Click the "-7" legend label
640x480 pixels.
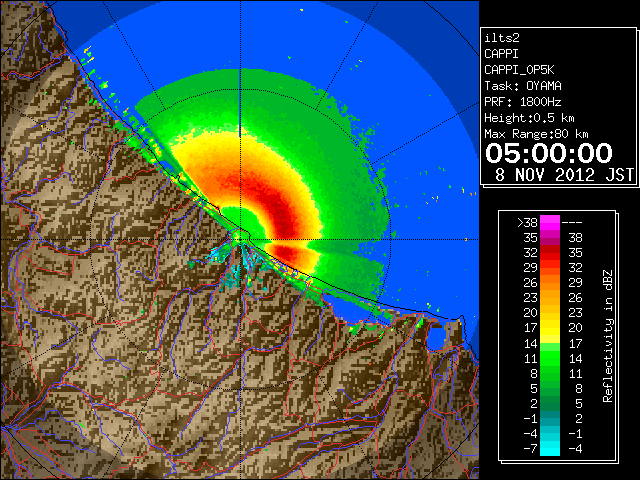[x=530, y=449]
